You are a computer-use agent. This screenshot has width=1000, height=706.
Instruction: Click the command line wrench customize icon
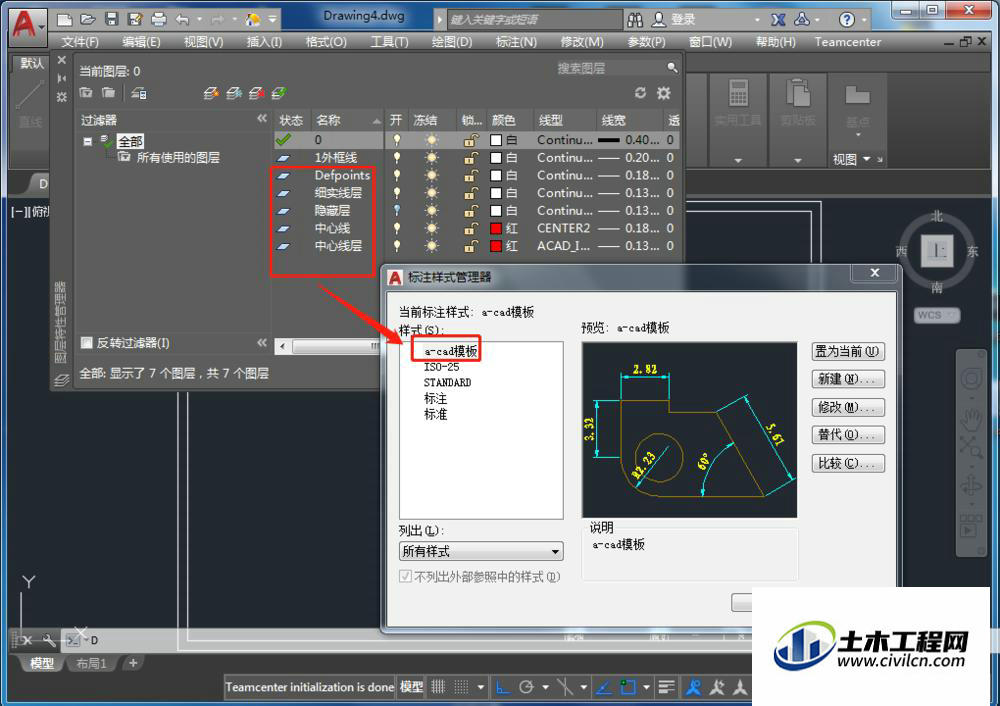(48, 640)
